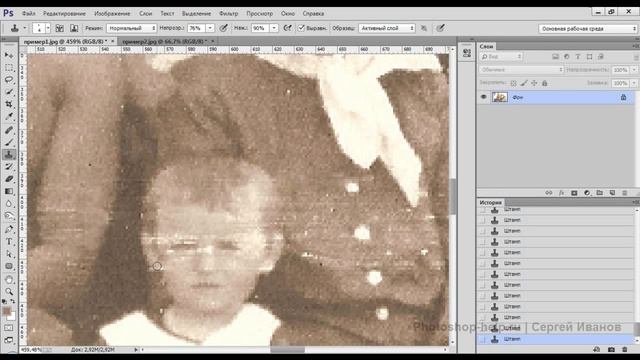Add a layer mask button
Screen dimensions: 640x360
pyautogui.click(x=574, y=193)
